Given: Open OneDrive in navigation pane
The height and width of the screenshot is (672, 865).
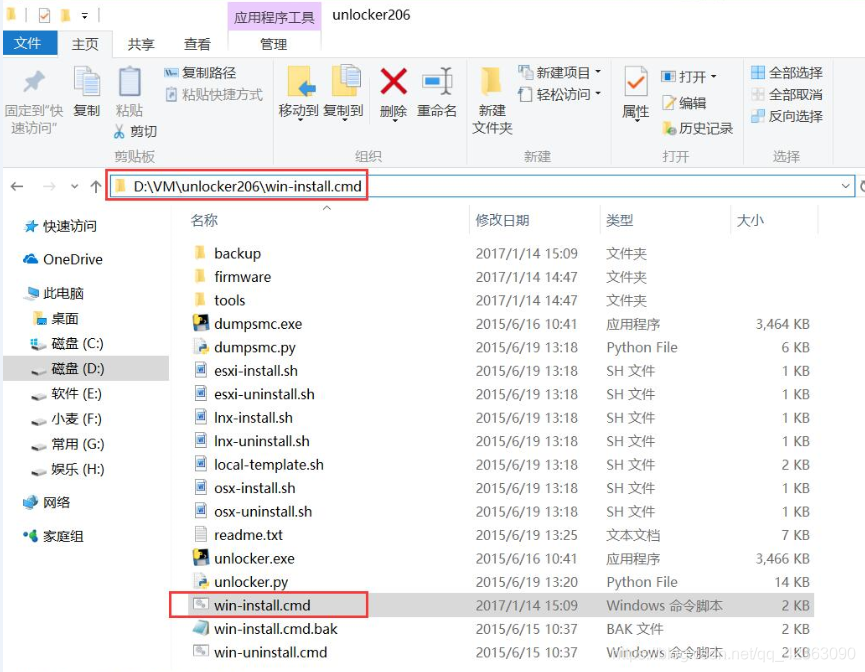Looking at the screenshot, I should pyautogui.click(x=62, y=259).
